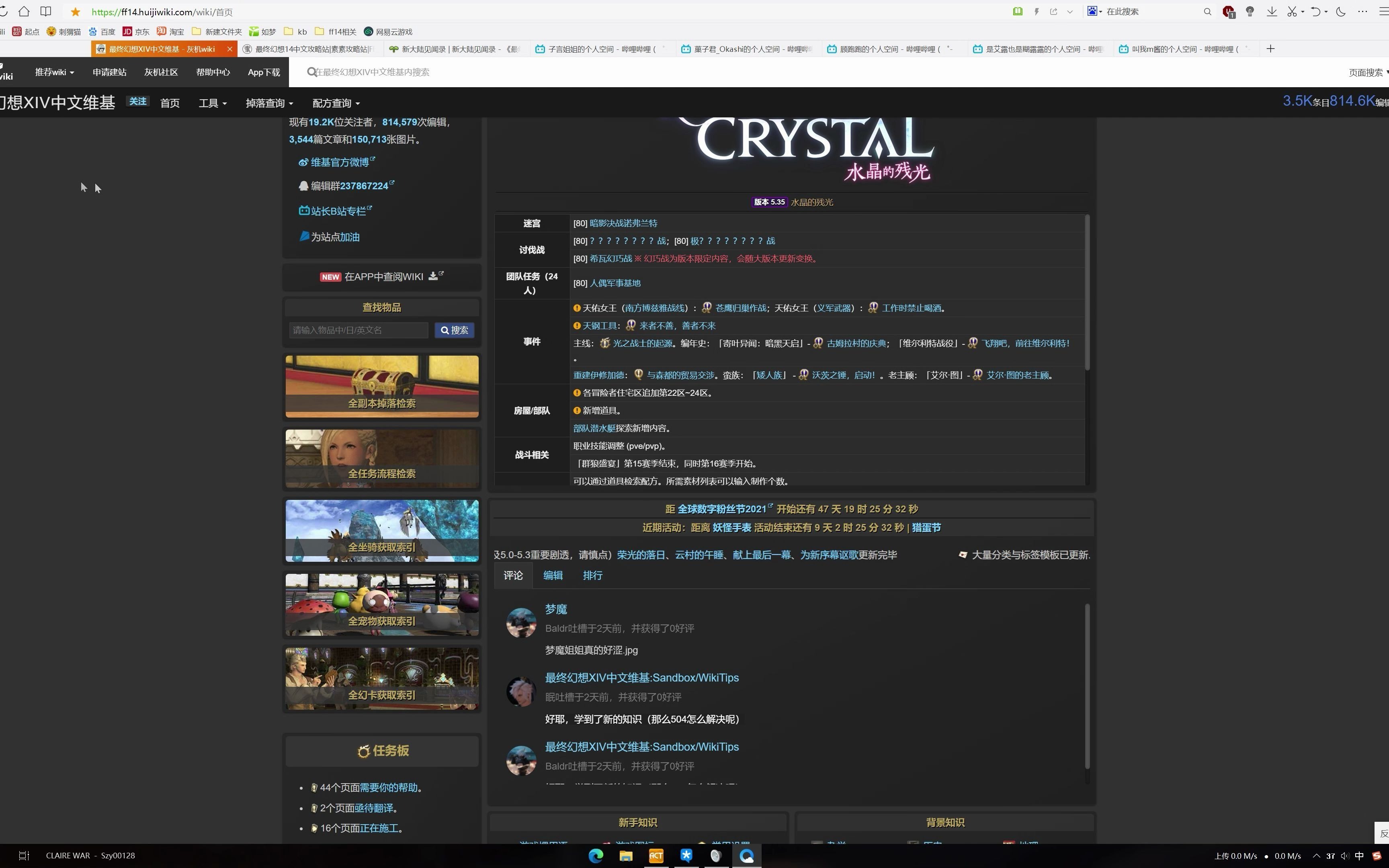Screen dimensions: 1389x868
Task: Select the 首页 menu tab
Action: pyautogui.click(x=171, y=103)
